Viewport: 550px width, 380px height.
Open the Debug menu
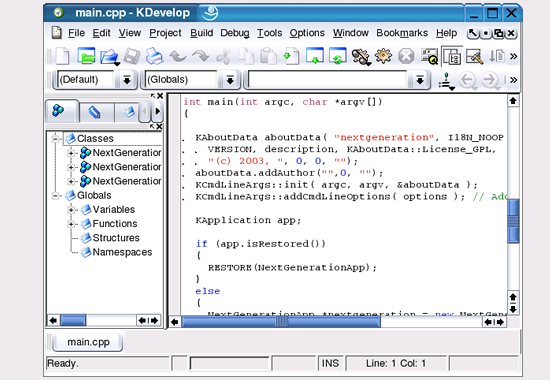(x=235, y=33)
